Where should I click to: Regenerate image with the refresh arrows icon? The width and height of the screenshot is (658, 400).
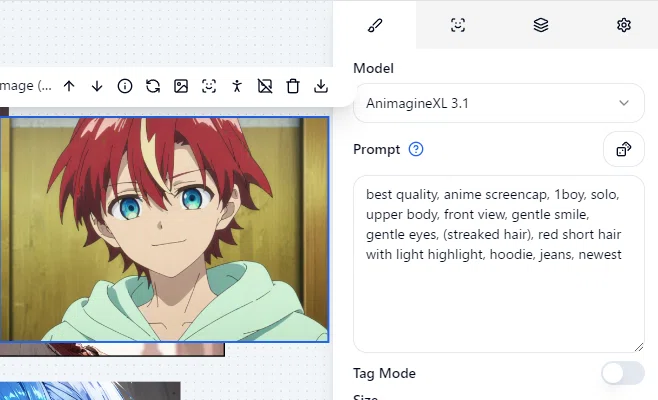(153, 86)
